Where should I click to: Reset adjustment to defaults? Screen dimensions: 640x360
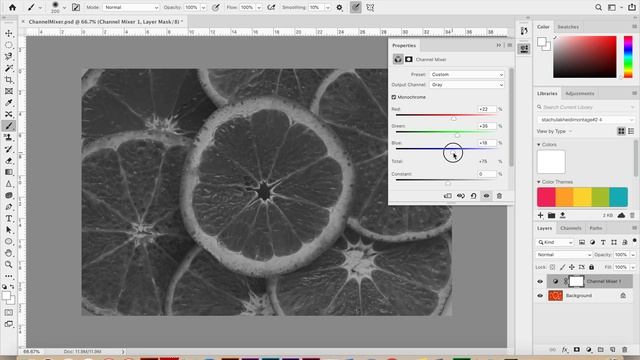473,196
